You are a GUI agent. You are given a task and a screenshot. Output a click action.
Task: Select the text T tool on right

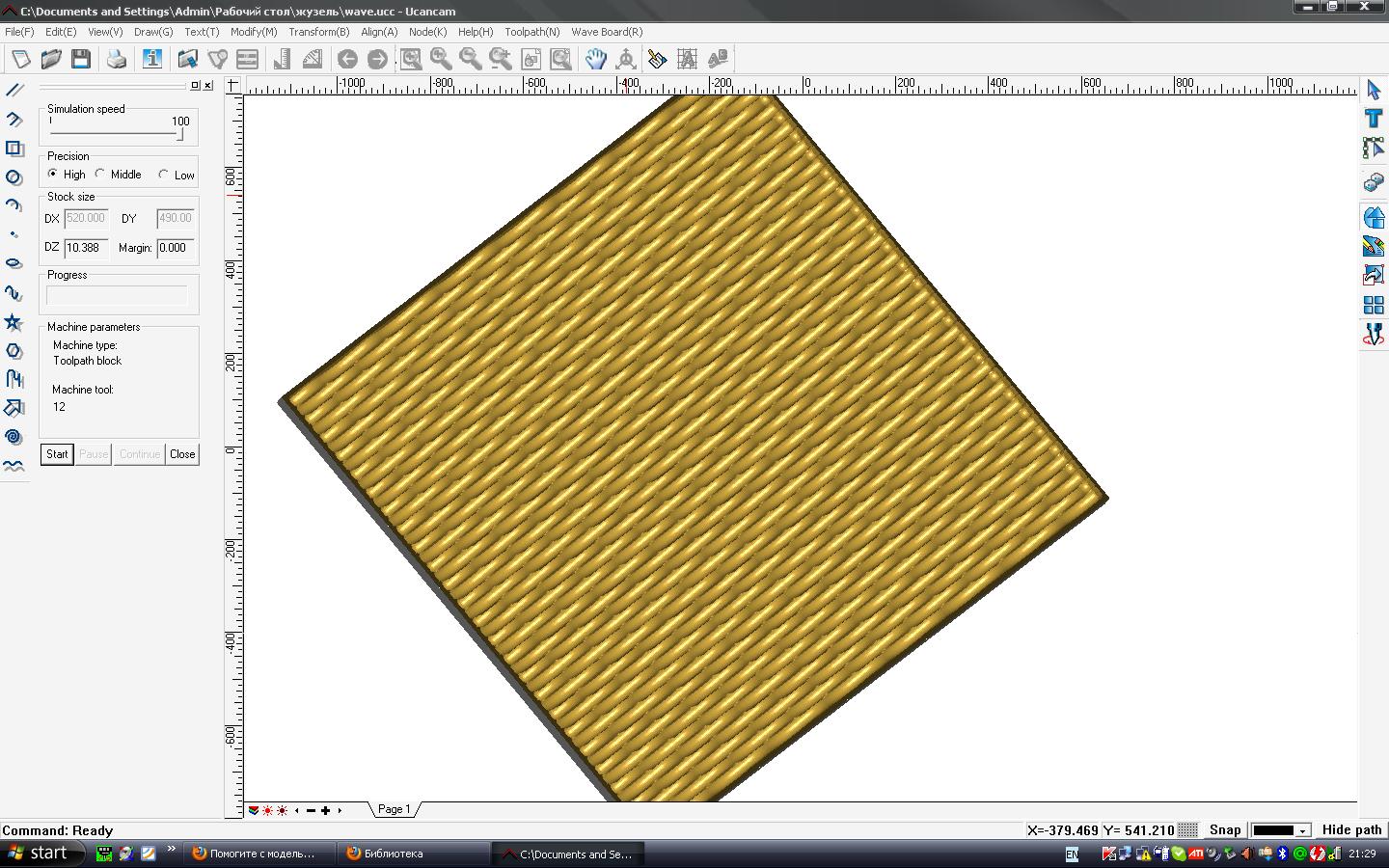click(1374, 119)
